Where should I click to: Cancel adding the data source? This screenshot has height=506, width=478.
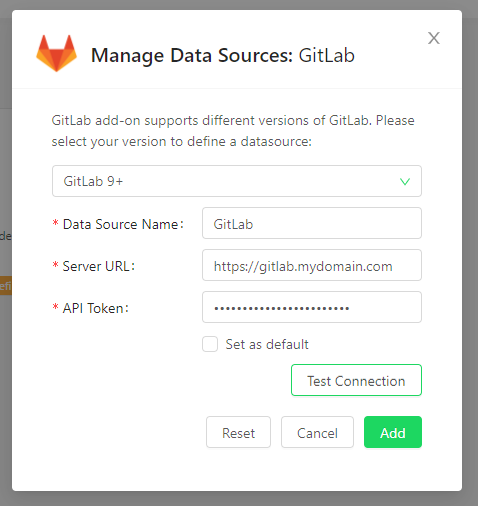coord(317,432)
